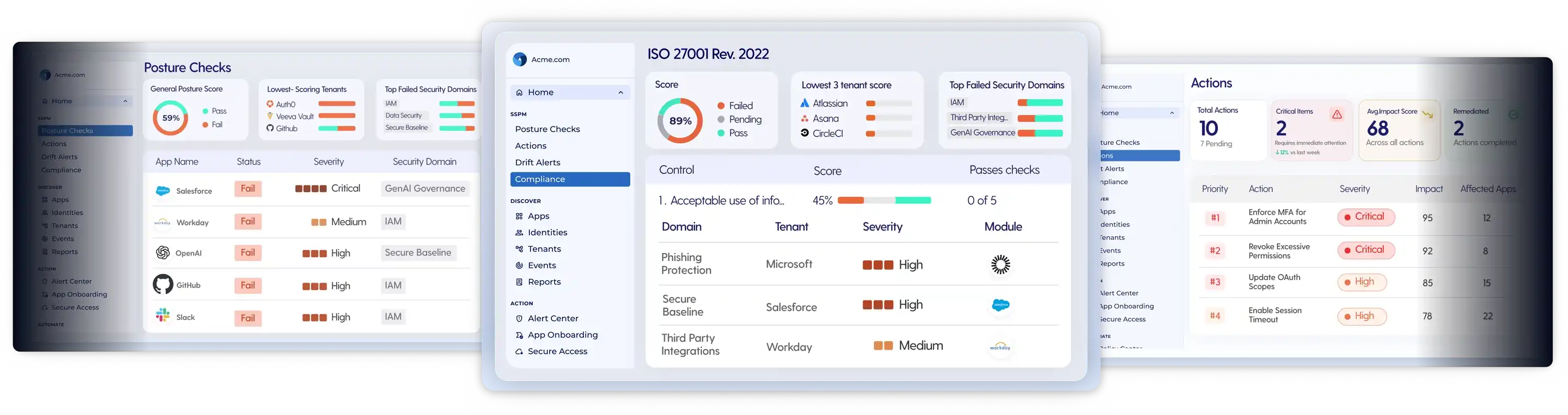Screen dimensions: 1568x415
Task: Click the Apps grid icon in the center sidebar
Action: point(519,216)
